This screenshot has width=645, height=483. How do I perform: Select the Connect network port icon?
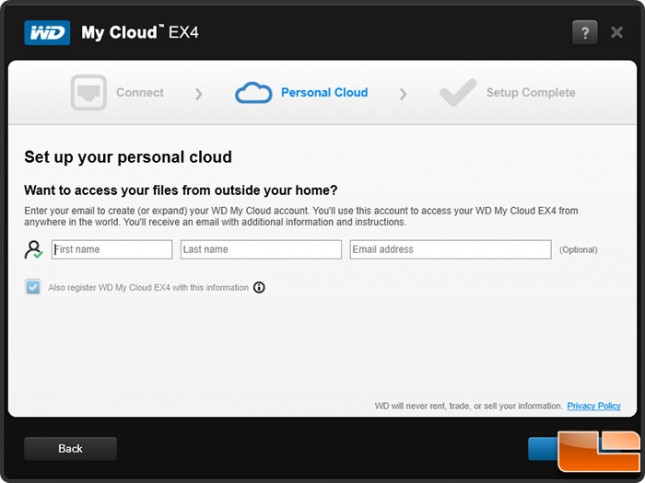click(88, 92)
